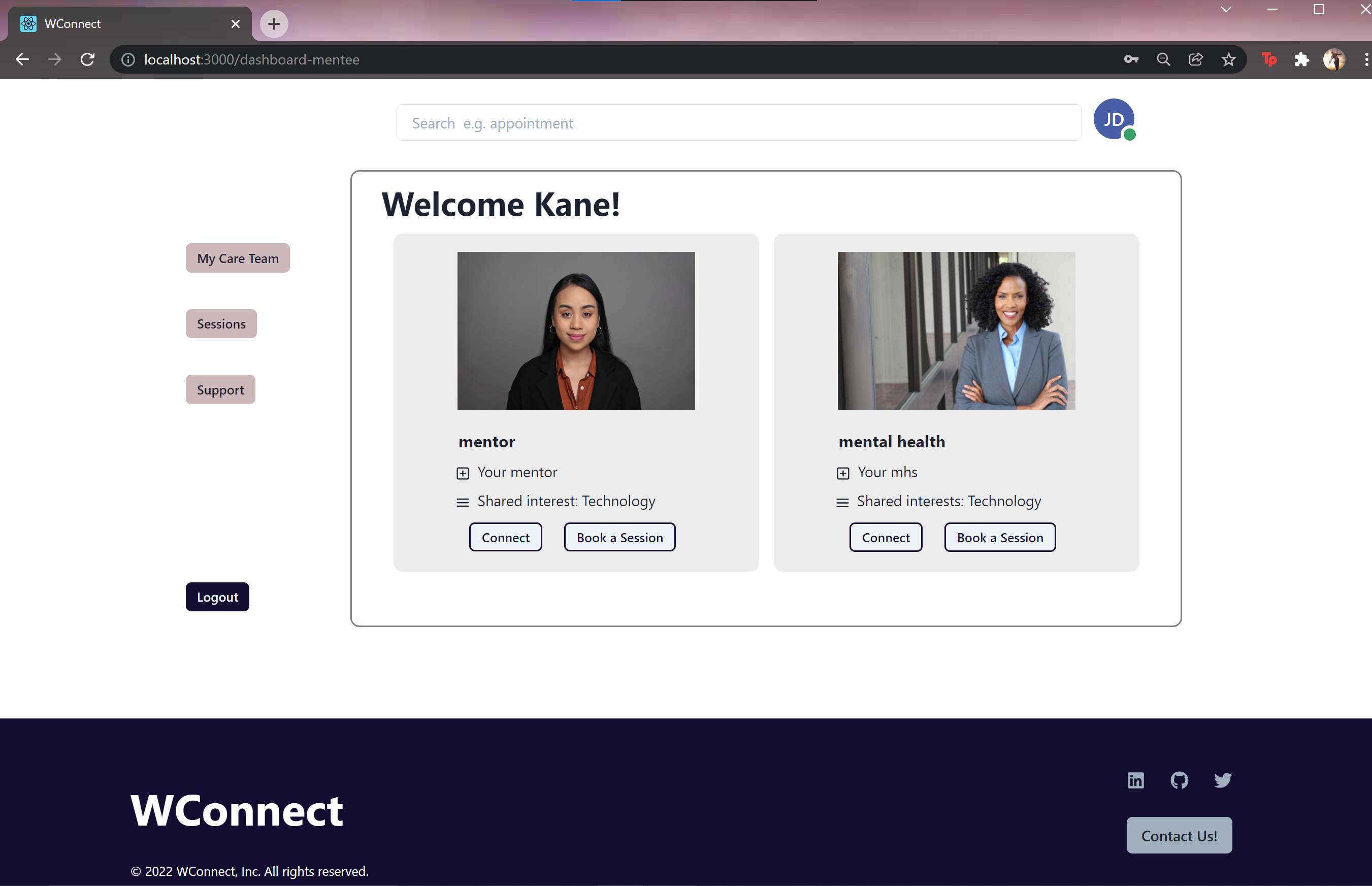Screen dimensions: 1372x886
Task: Expand the plus icon beside Your mhs
Action: click(x=843, y=473)
